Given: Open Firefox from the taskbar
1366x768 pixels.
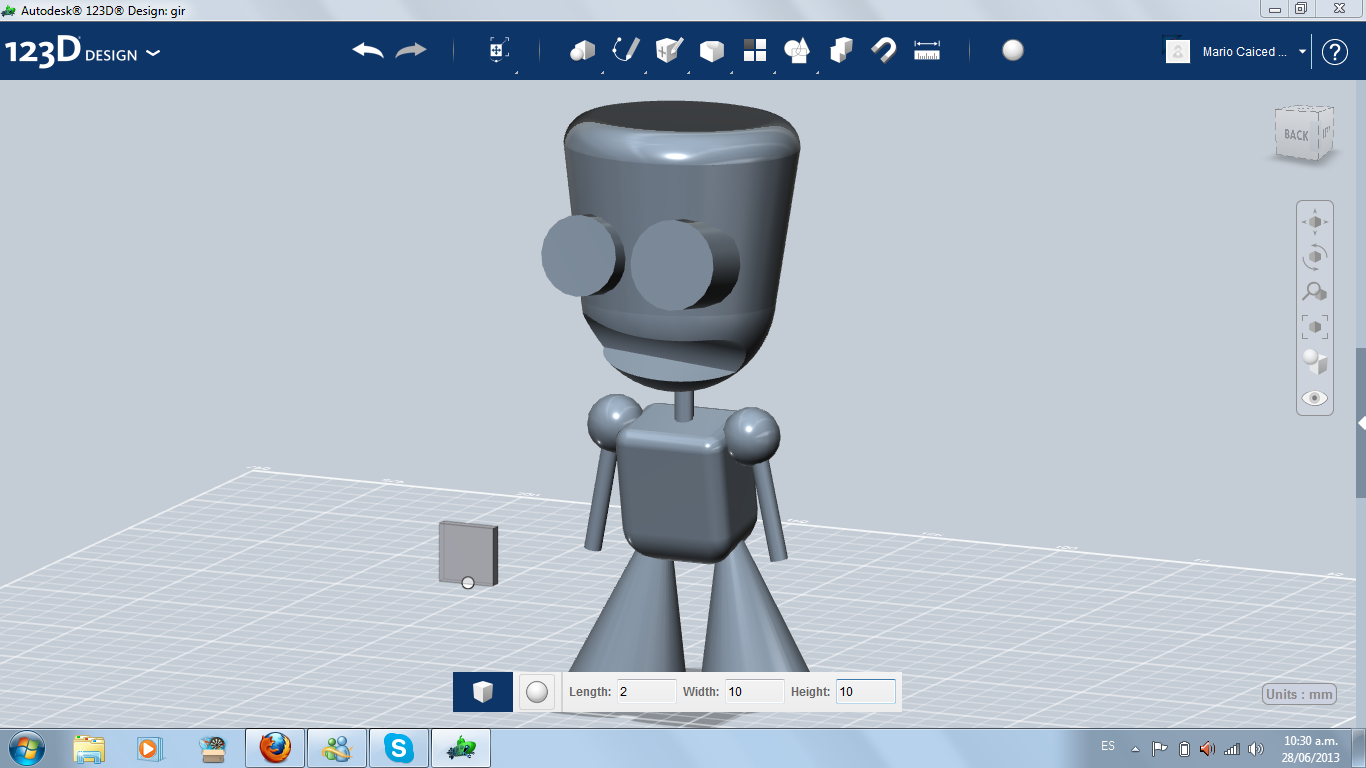Looking at the screenshot, I should [274, 748].
